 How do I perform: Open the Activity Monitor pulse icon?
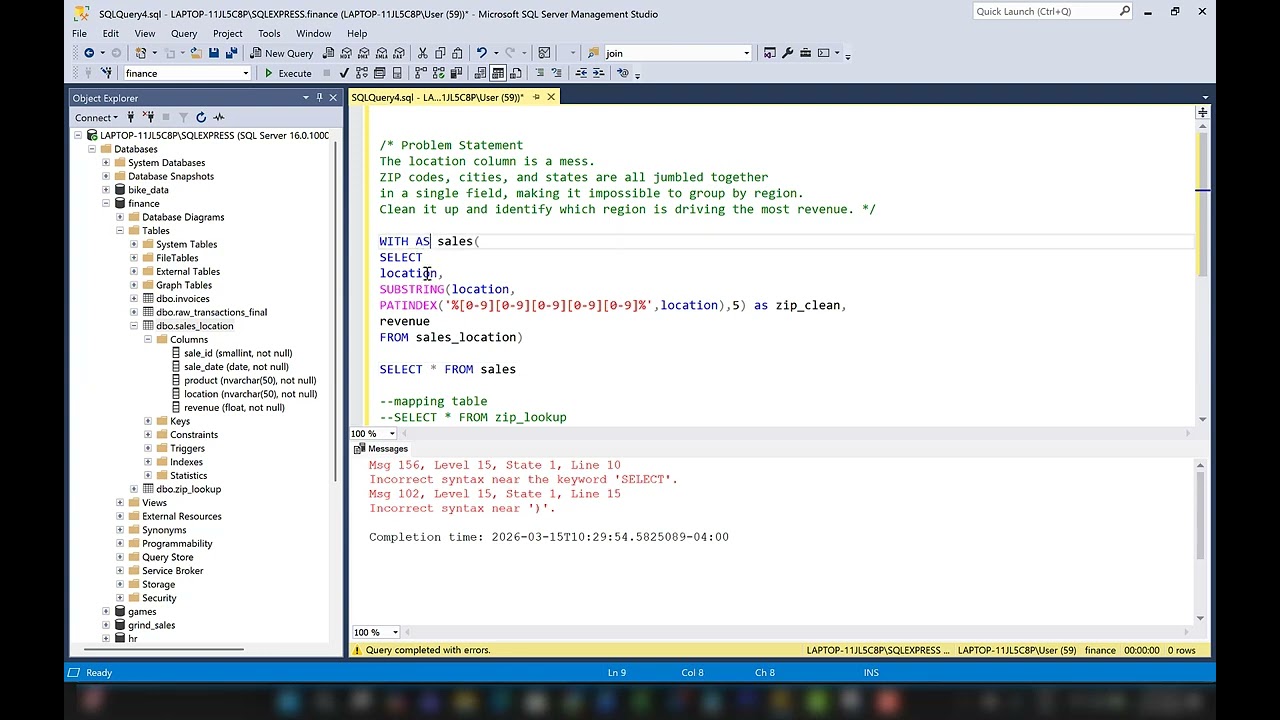click(219, 117)
